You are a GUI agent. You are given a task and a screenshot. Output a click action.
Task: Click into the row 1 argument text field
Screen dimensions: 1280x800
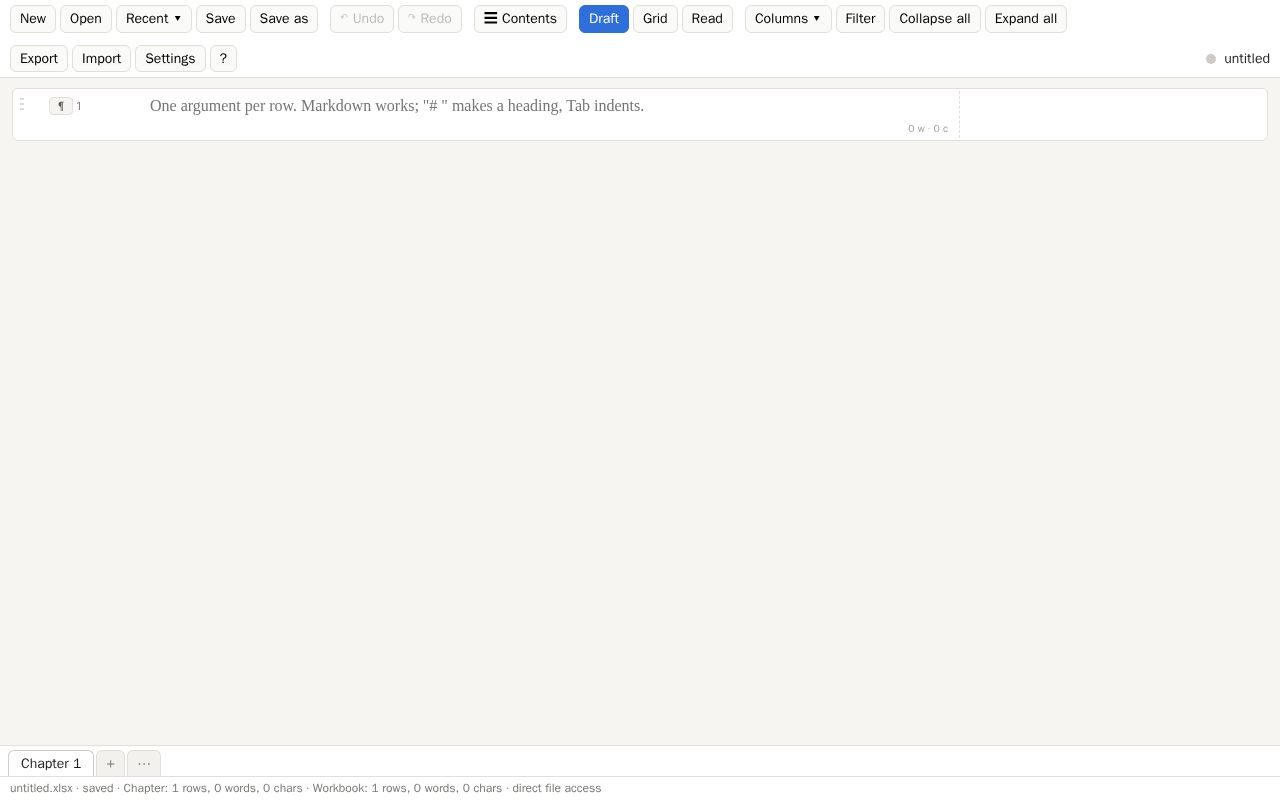pyautogui.click(x=548, y=106)
